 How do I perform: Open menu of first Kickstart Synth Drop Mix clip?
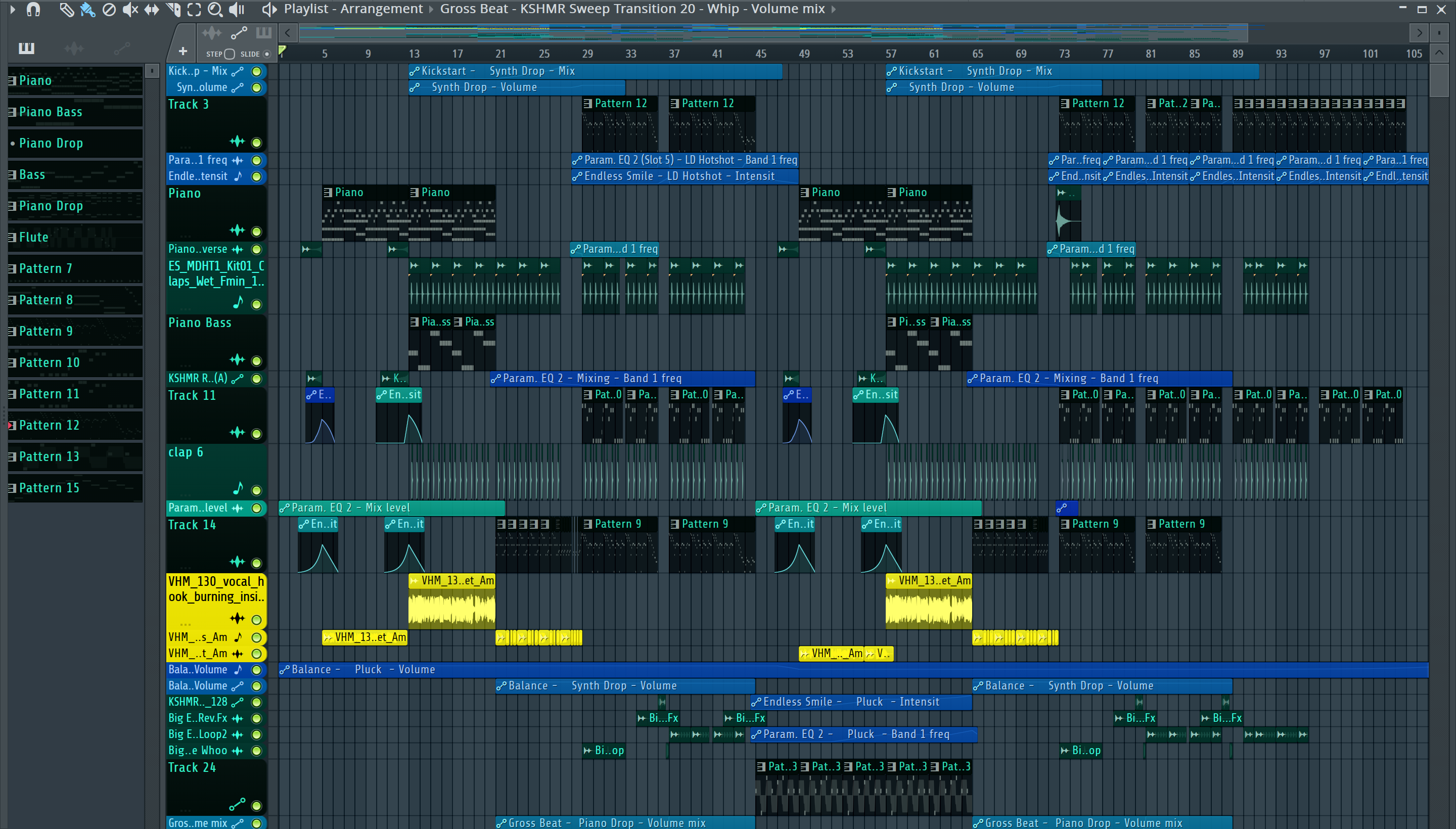[415, 71]
